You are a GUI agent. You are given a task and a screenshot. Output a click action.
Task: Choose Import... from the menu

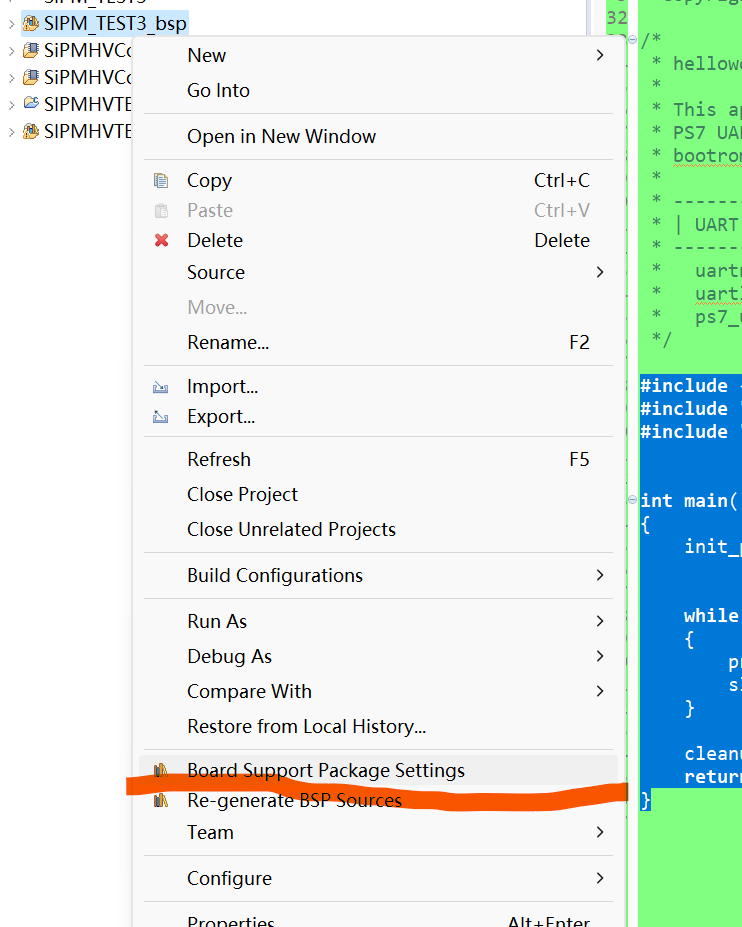click(378, 387)
